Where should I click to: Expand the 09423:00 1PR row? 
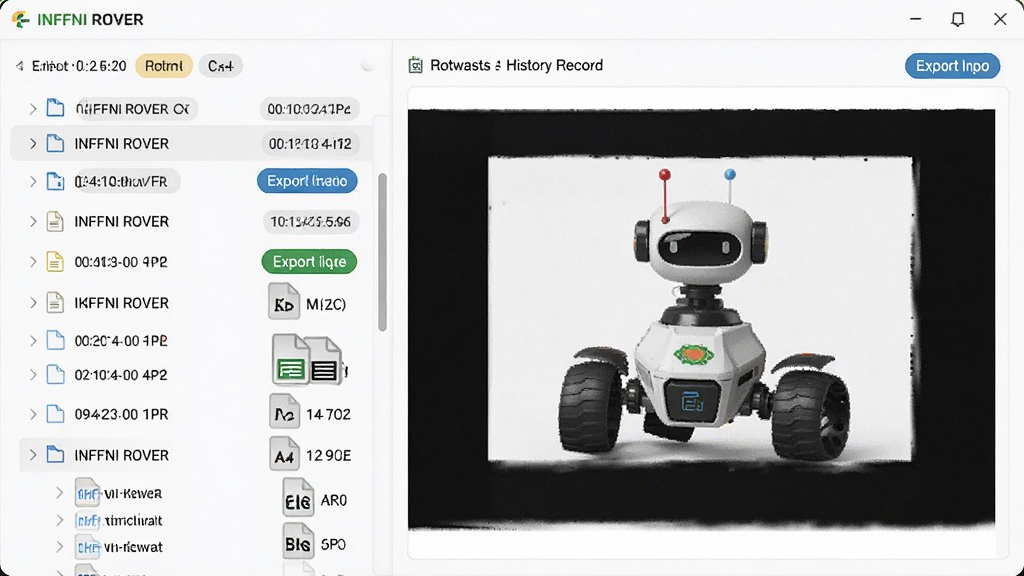33,414
